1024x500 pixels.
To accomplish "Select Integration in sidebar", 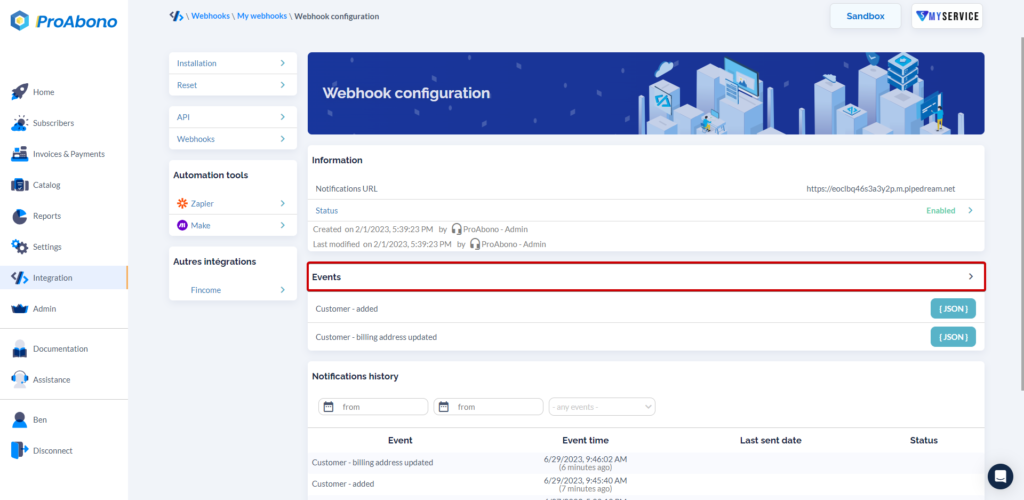I will pos(64,277).
